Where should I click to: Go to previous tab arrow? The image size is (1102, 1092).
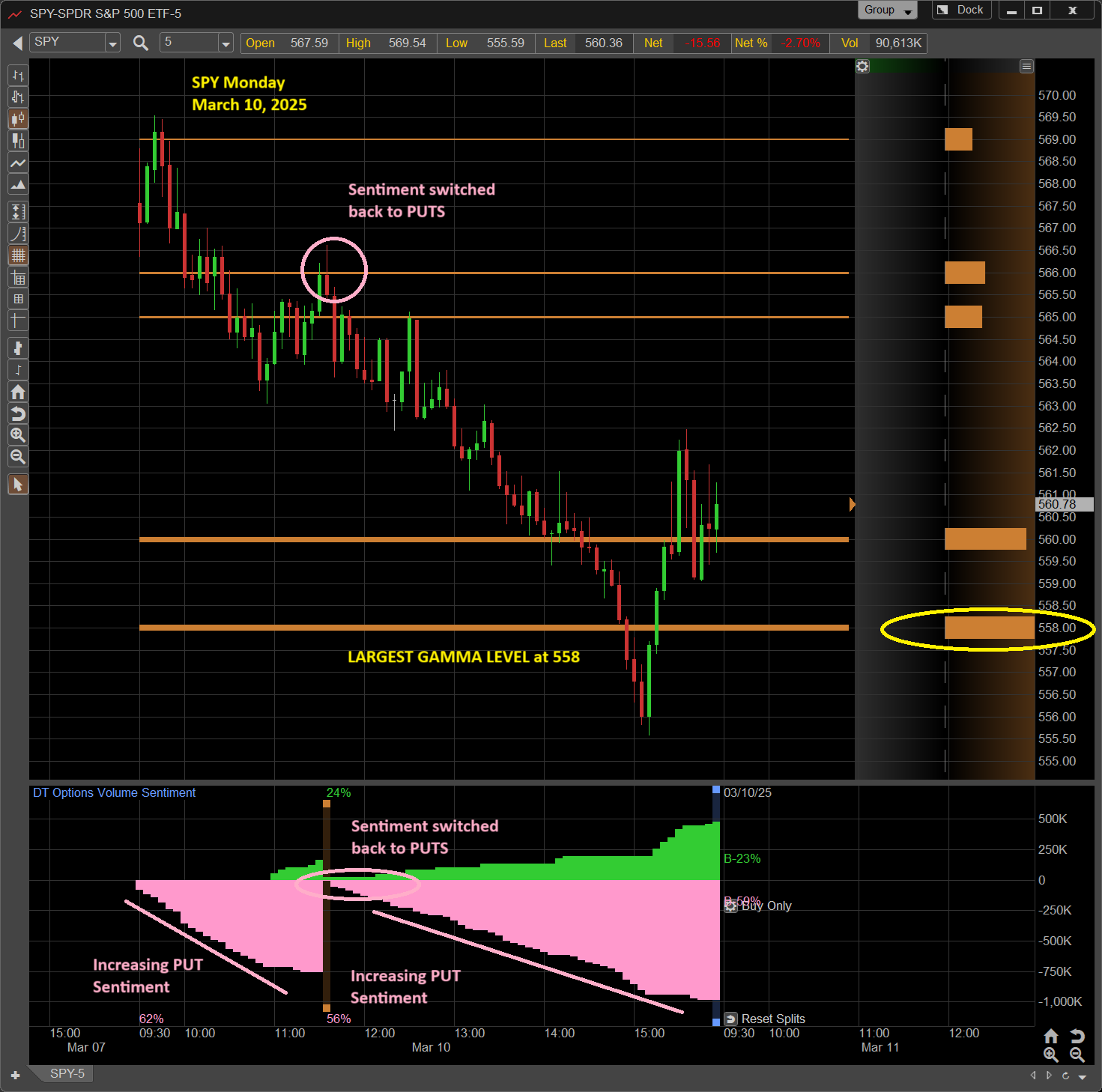1034,1076
